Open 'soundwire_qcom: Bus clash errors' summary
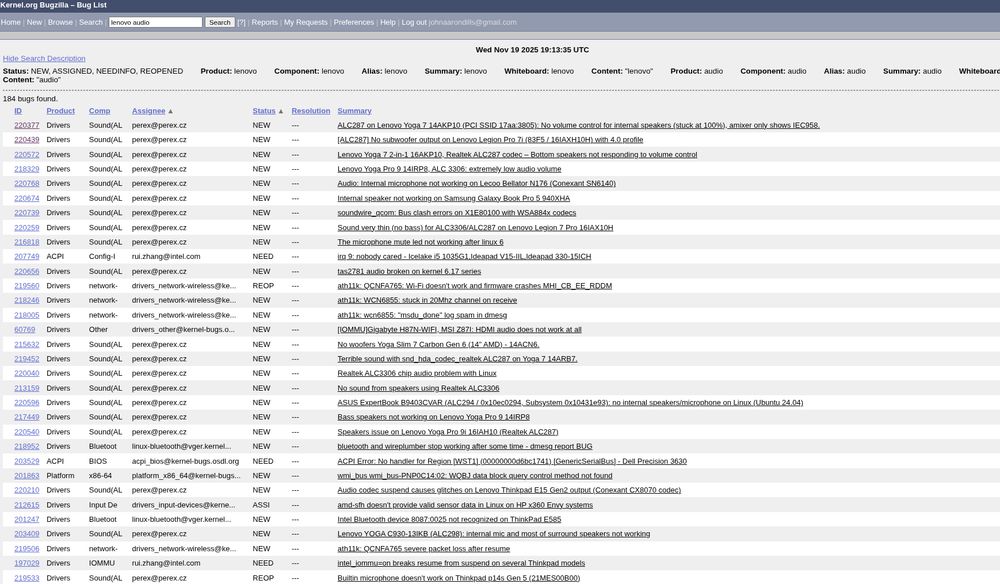The width and height of the screenshot is (1000, 584). point(457,213)
